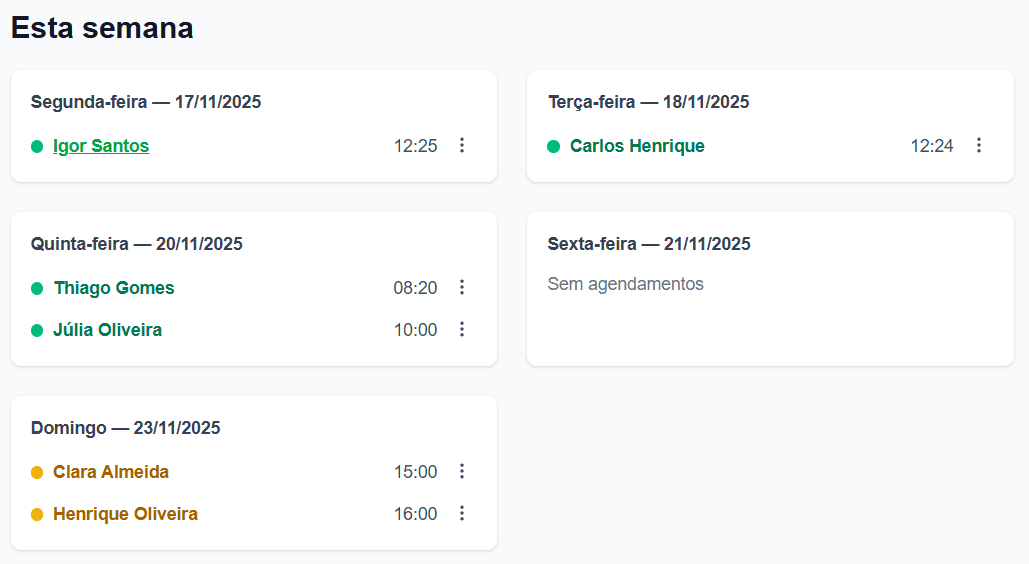The width and height of the screenshot is (1029, 564).
Task: Open Thiago Gomes's appointment
Action: click(x=114, y=288)
